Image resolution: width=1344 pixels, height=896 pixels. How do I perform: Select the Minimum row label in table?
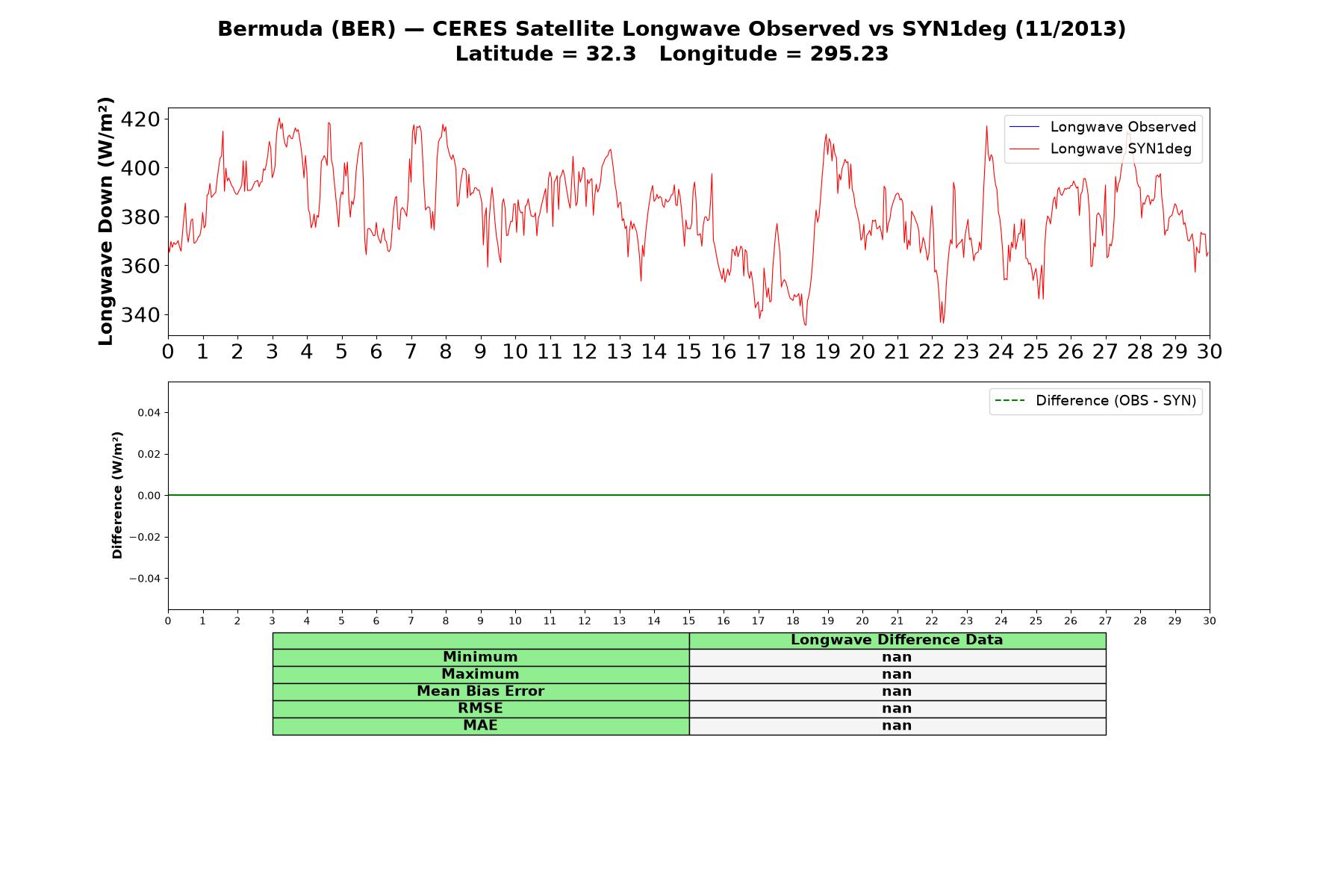[481, 657]
